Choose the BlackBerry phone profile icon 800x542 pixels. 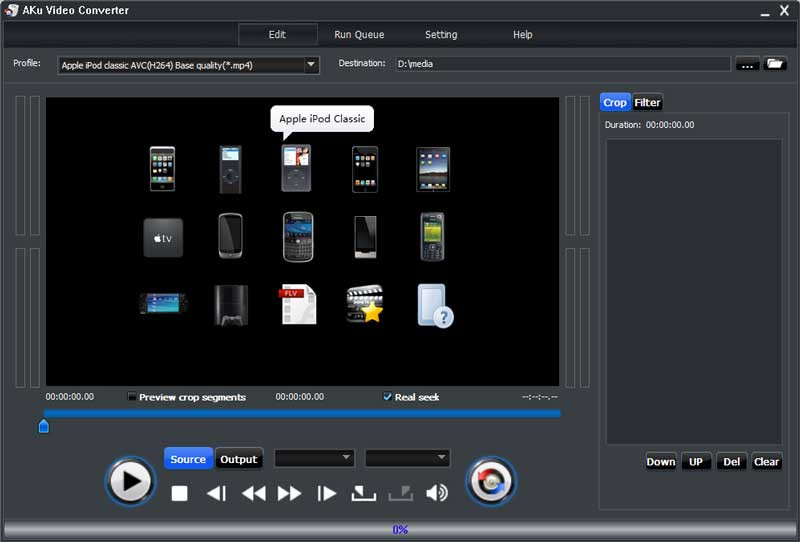(x=298, y=237)
